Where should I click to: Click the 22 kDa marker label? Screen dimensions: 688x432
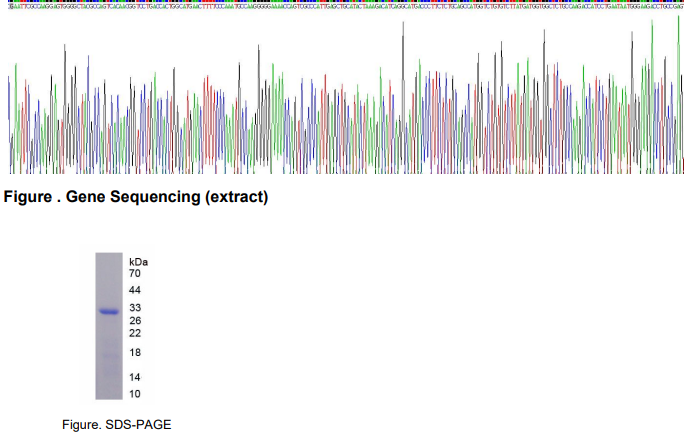135,333
